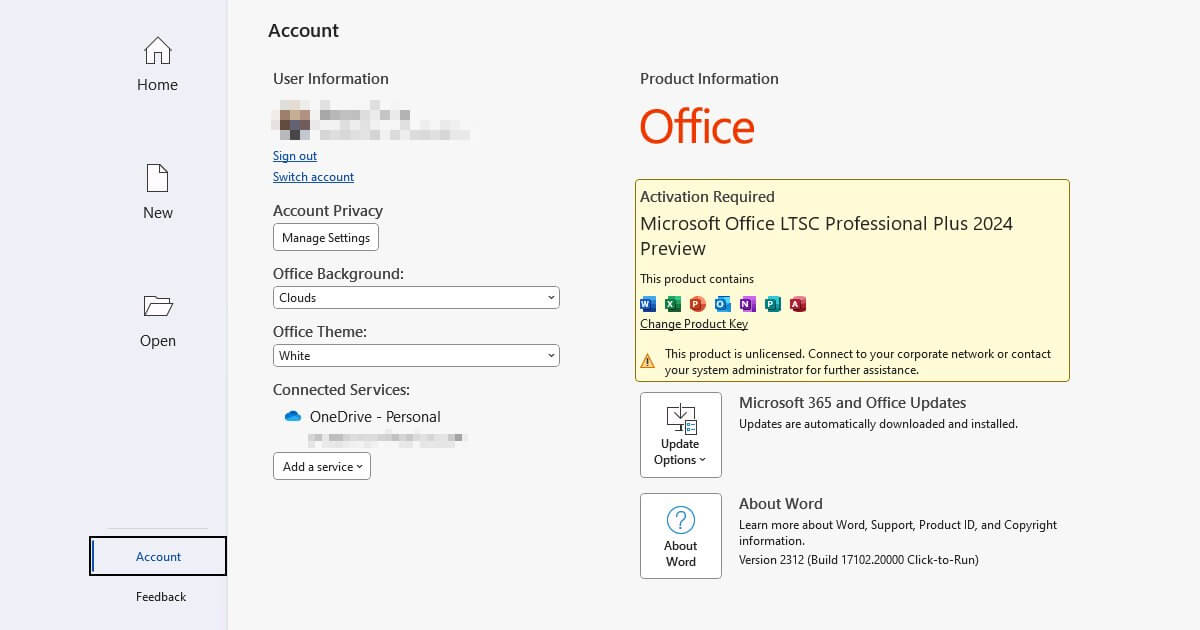This screenshot has width=1200, height=630.
Task: Switch to the Feedback section
Action: (x=160, y=596)
